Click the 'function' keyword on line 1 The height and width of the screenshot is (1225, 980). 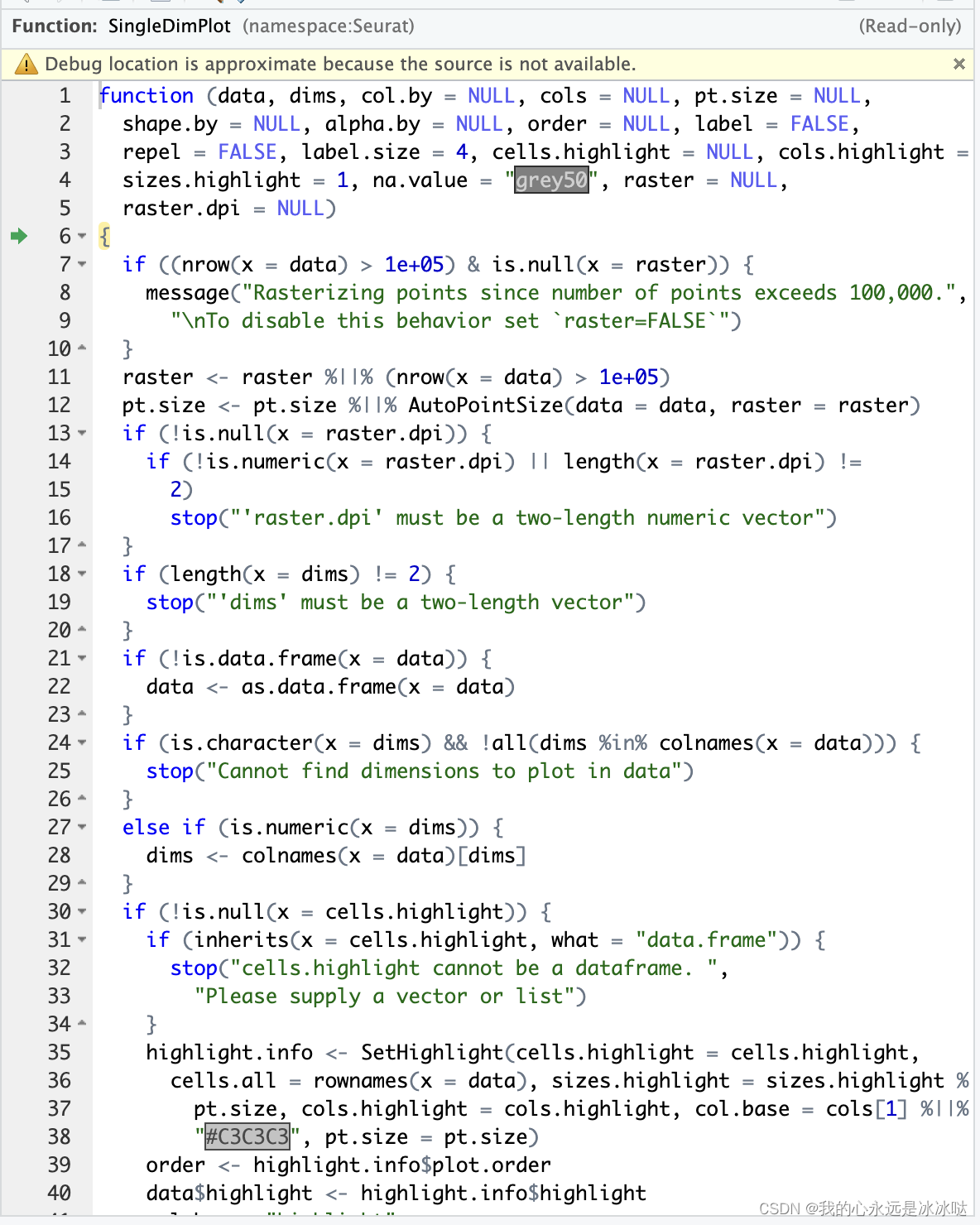(x=147, y=95)
